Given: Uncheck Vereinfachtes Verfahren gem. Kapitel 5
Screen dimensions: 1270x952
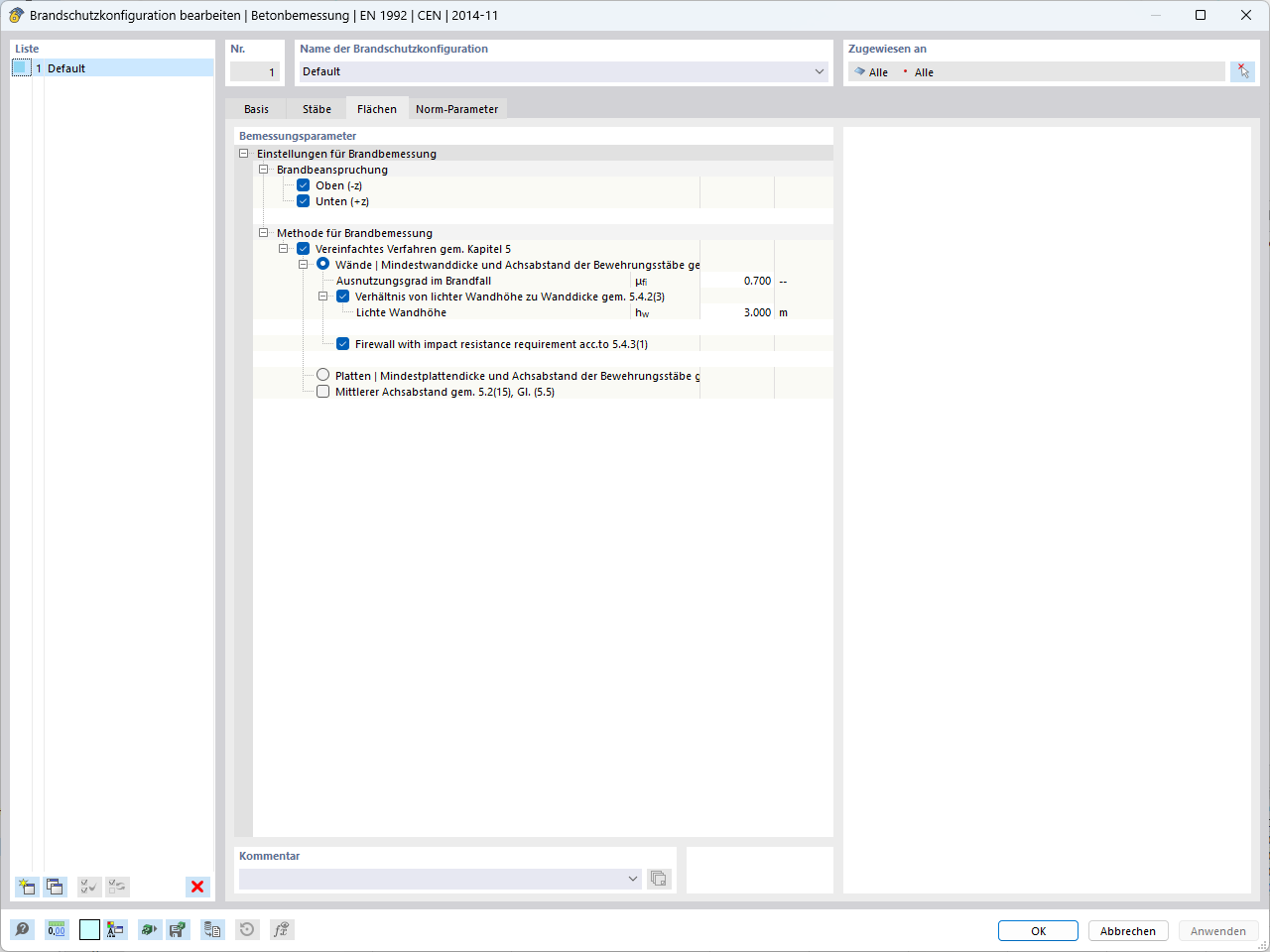Looking at the screenshot, I should click(x=304, y=249).
